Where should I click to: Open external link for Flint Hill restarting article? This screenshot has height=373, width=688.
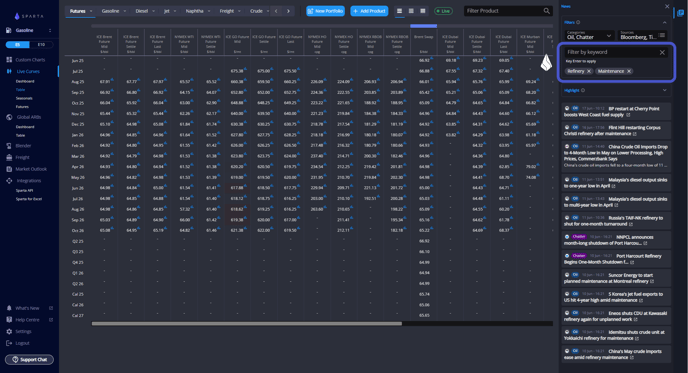coord(634,134)
